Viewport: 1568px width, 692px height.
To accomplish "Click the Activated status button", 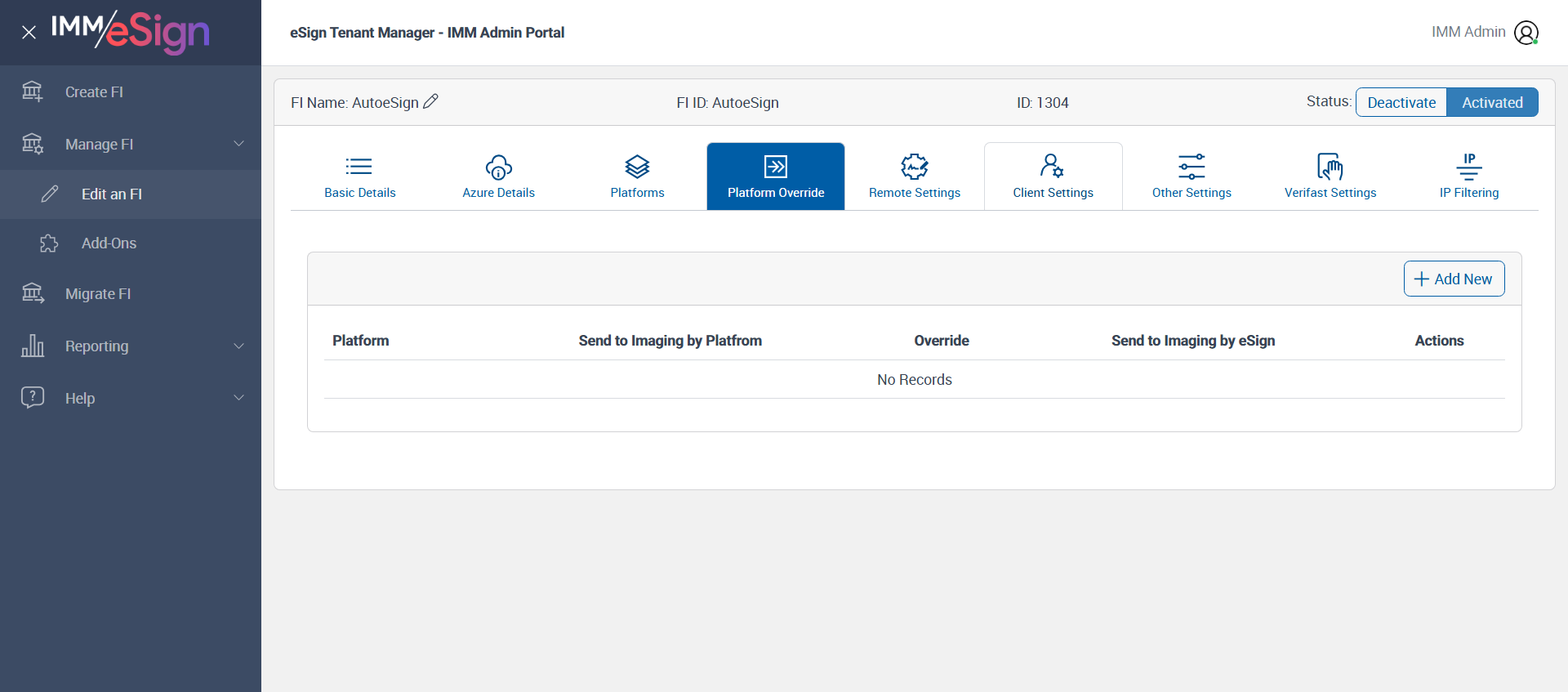I will 1492,102.
